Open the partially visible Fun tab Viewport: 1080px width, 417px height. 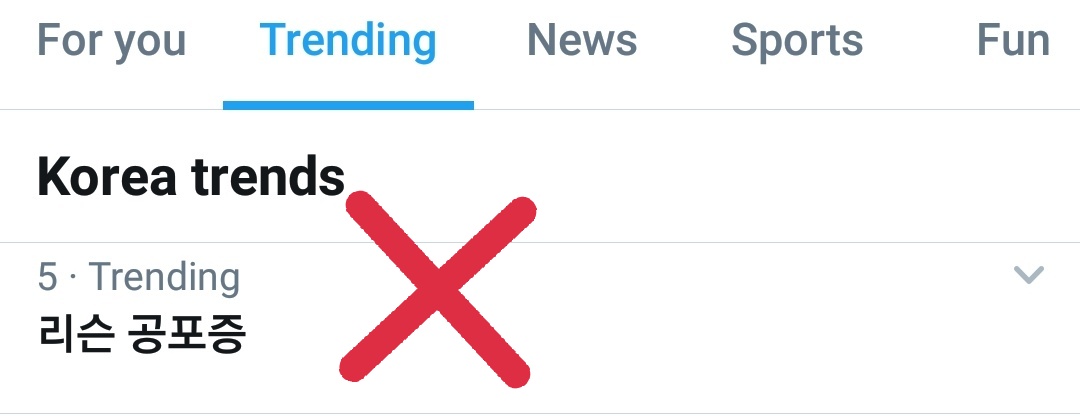click(1013, 40)
